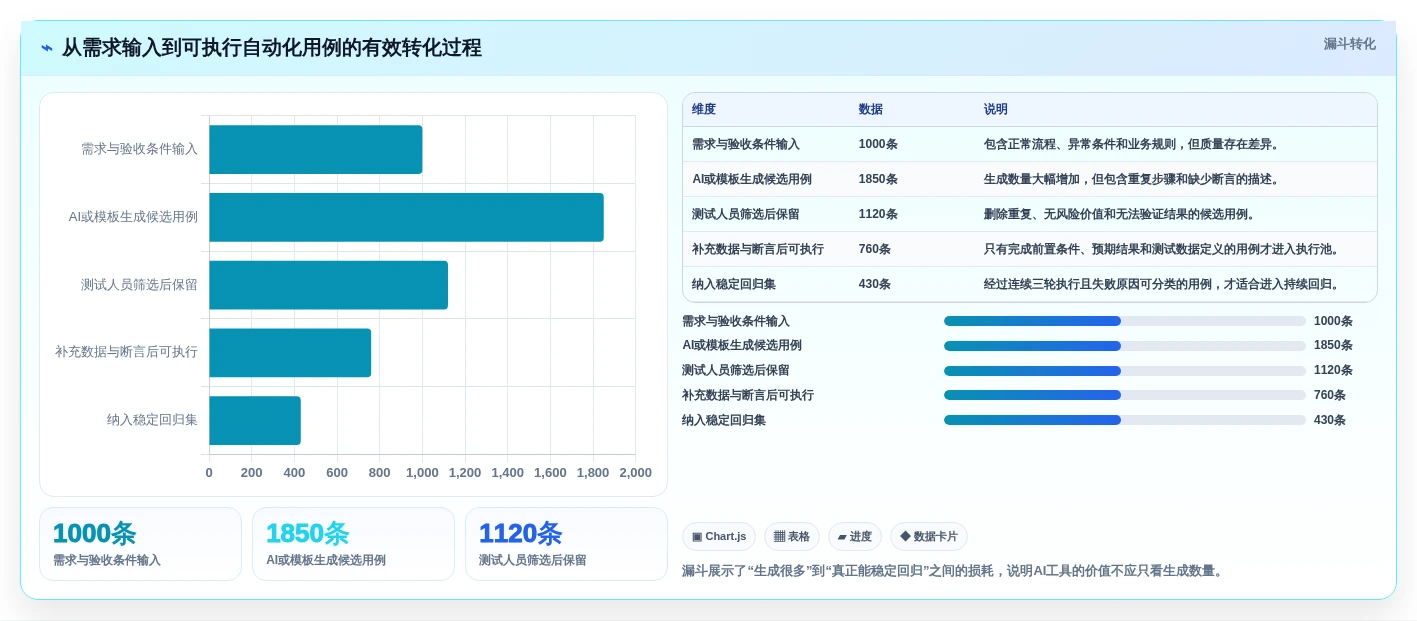Click the 纳入稳定回归集 chart bar
This screenshot has width=1417, height=621.
click(x=255, y=420)
